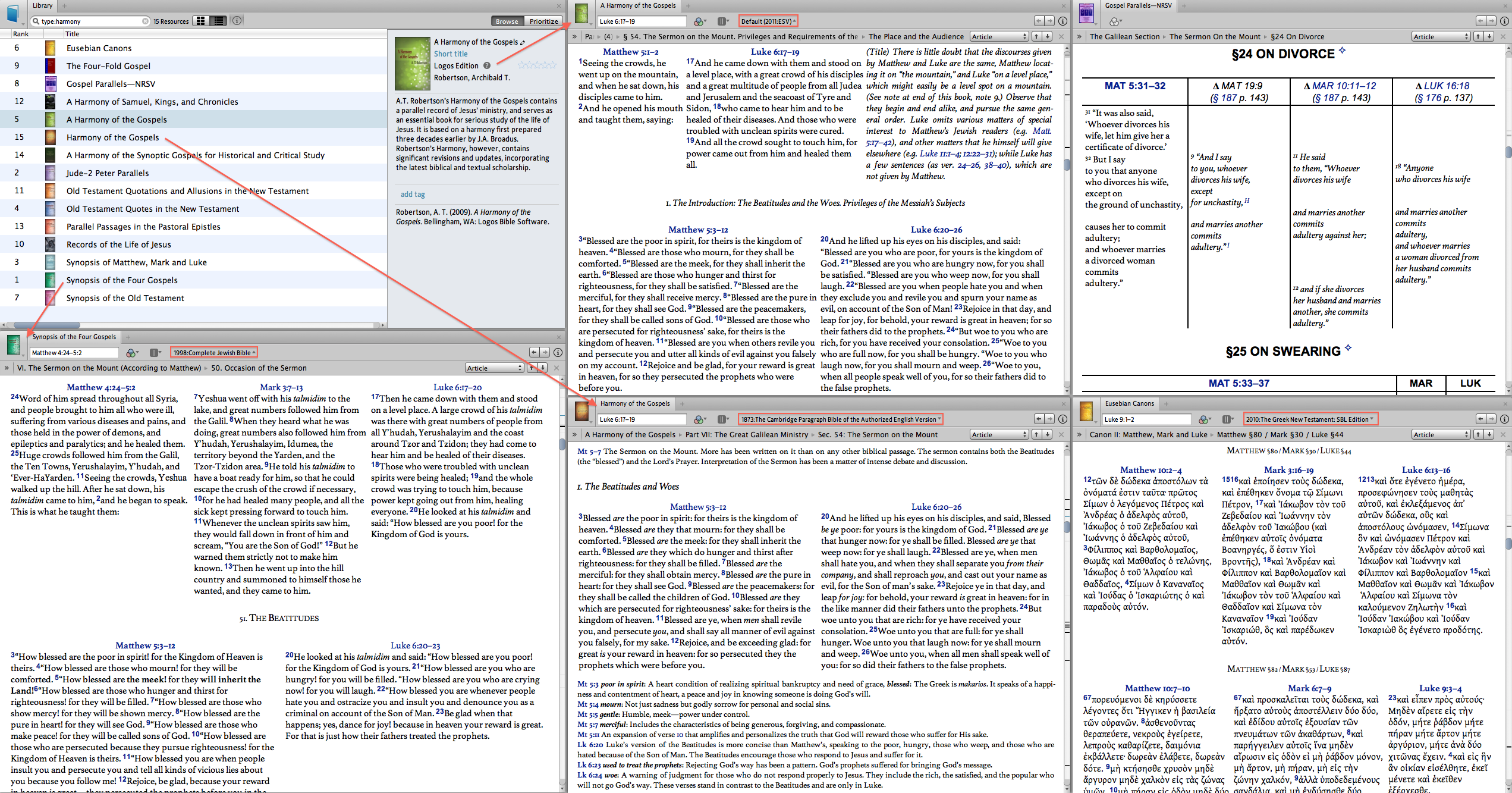
Task: Open Default (2011:ESV) Bible version dropdown
Action: (767, 21)
